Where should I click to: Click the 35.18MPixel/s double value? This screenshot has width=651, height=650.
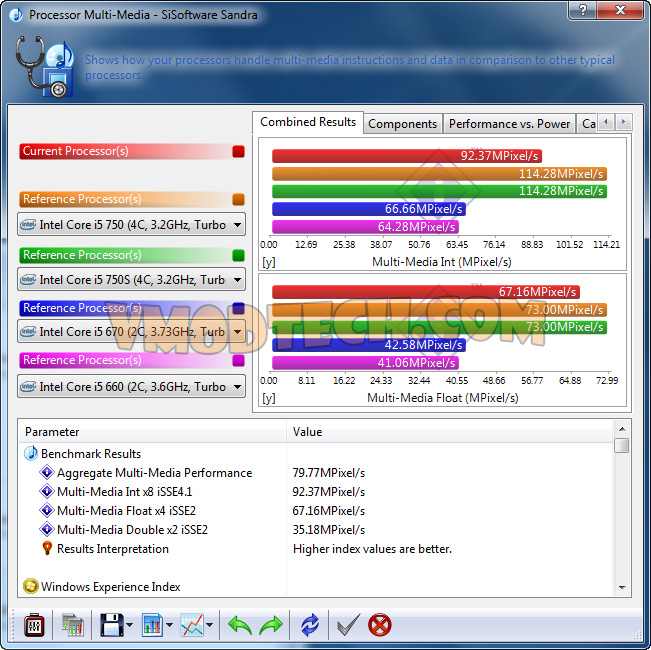(x=328, y=529)
